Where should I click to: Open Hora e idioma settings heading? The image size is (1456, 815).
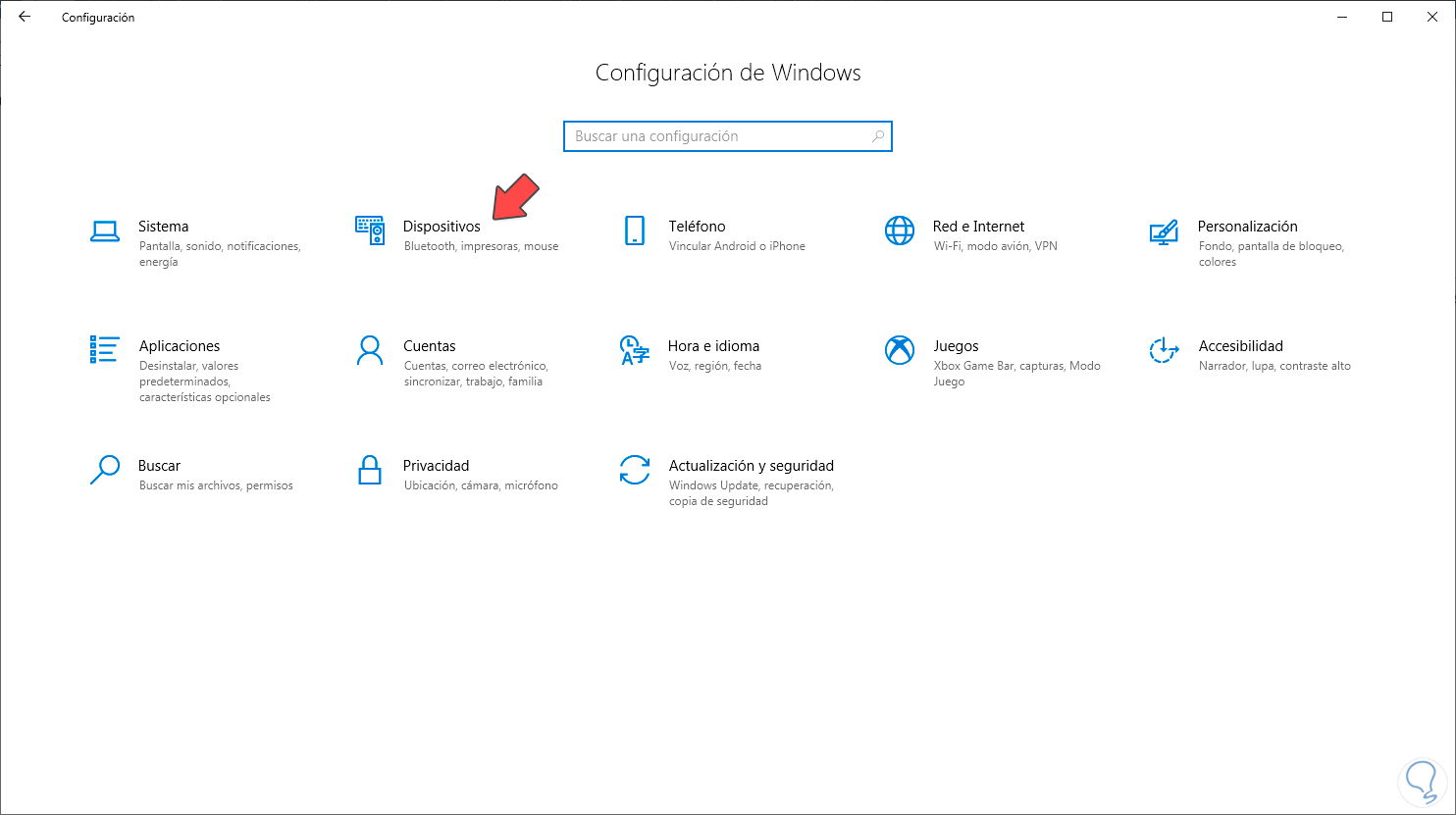click(714, 346)
